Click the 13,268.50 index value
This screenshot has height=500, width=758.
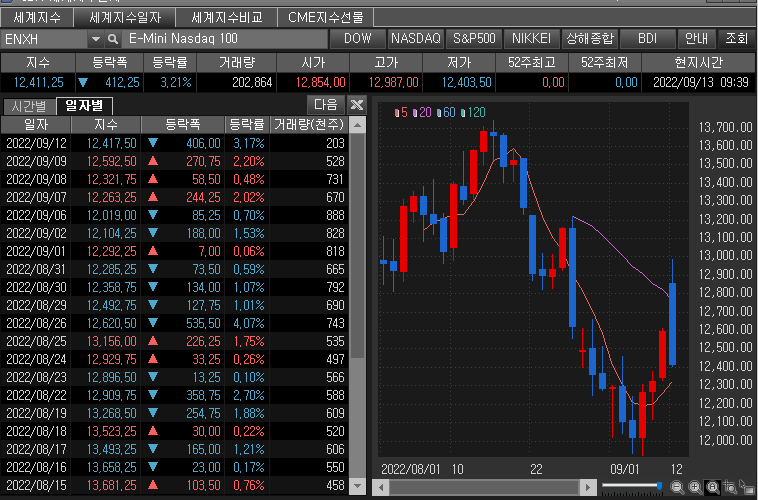(x=112, y=413)
